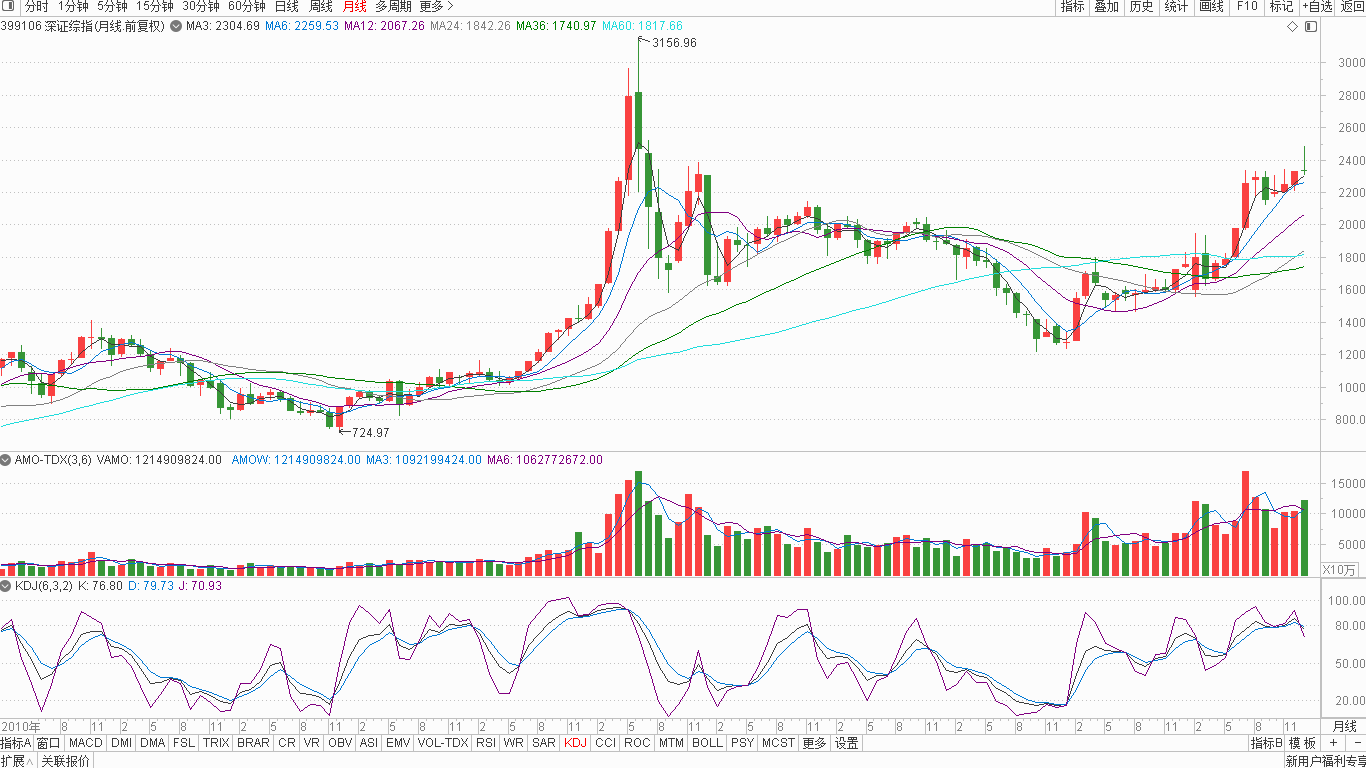
Task: Open the AMO-TDX volume indicator dropdown circle
Action: 6,460
